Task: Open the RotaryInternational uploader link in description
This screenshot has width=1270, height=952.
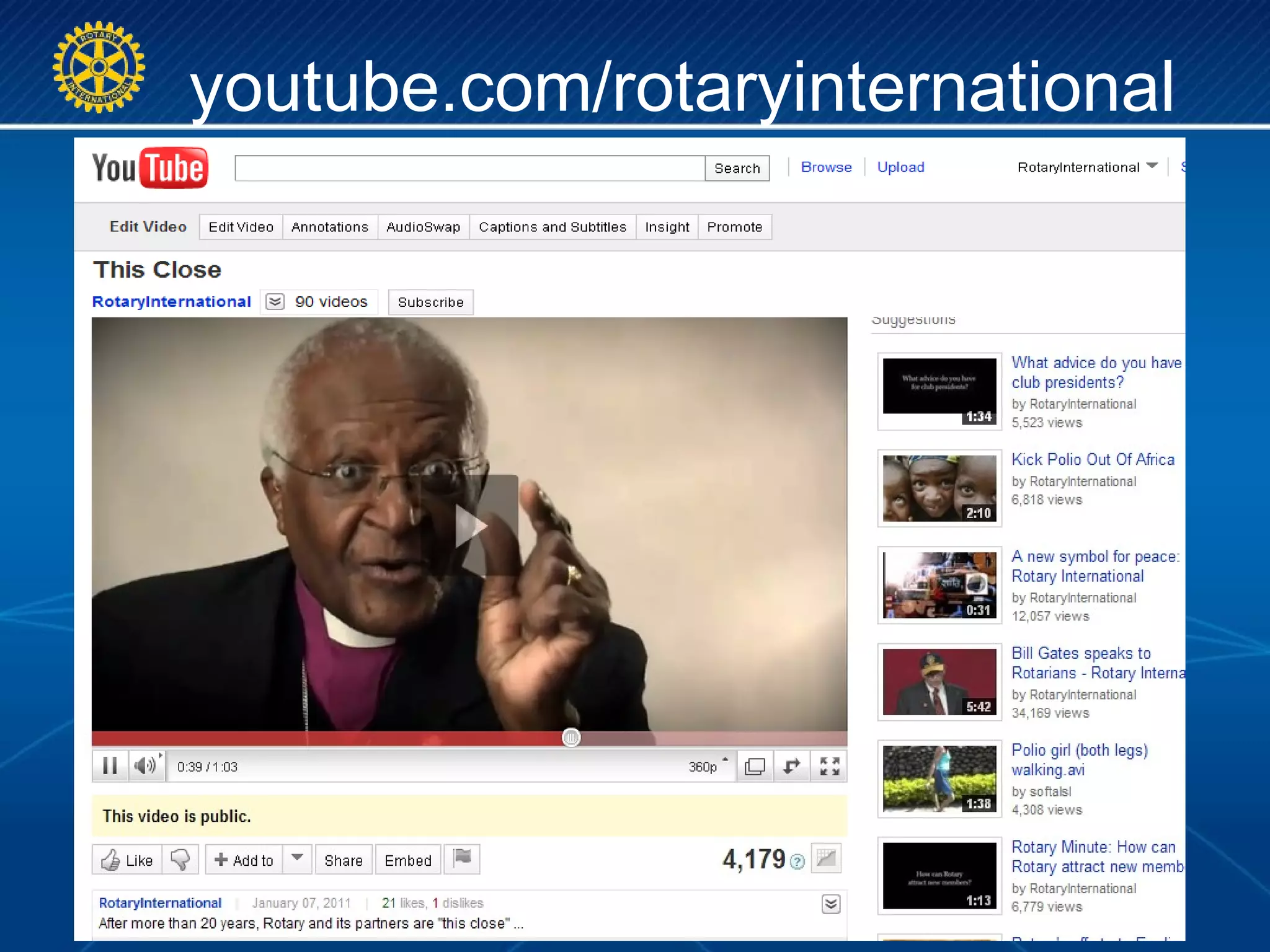Action: pos(160,902)
